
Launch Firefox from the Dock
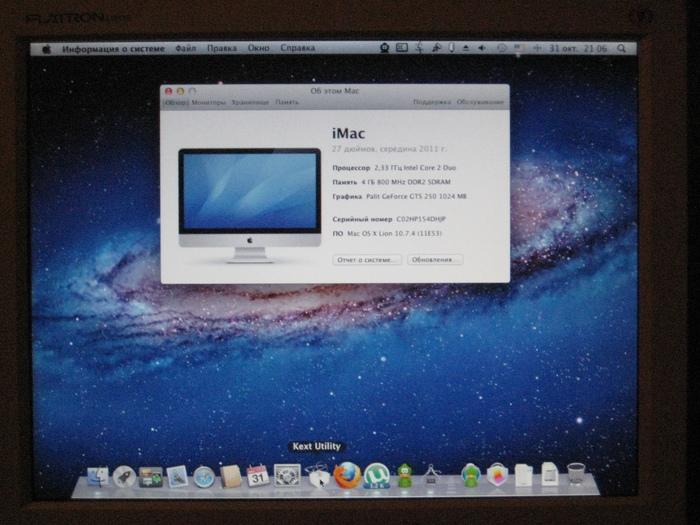coord(347,475)
